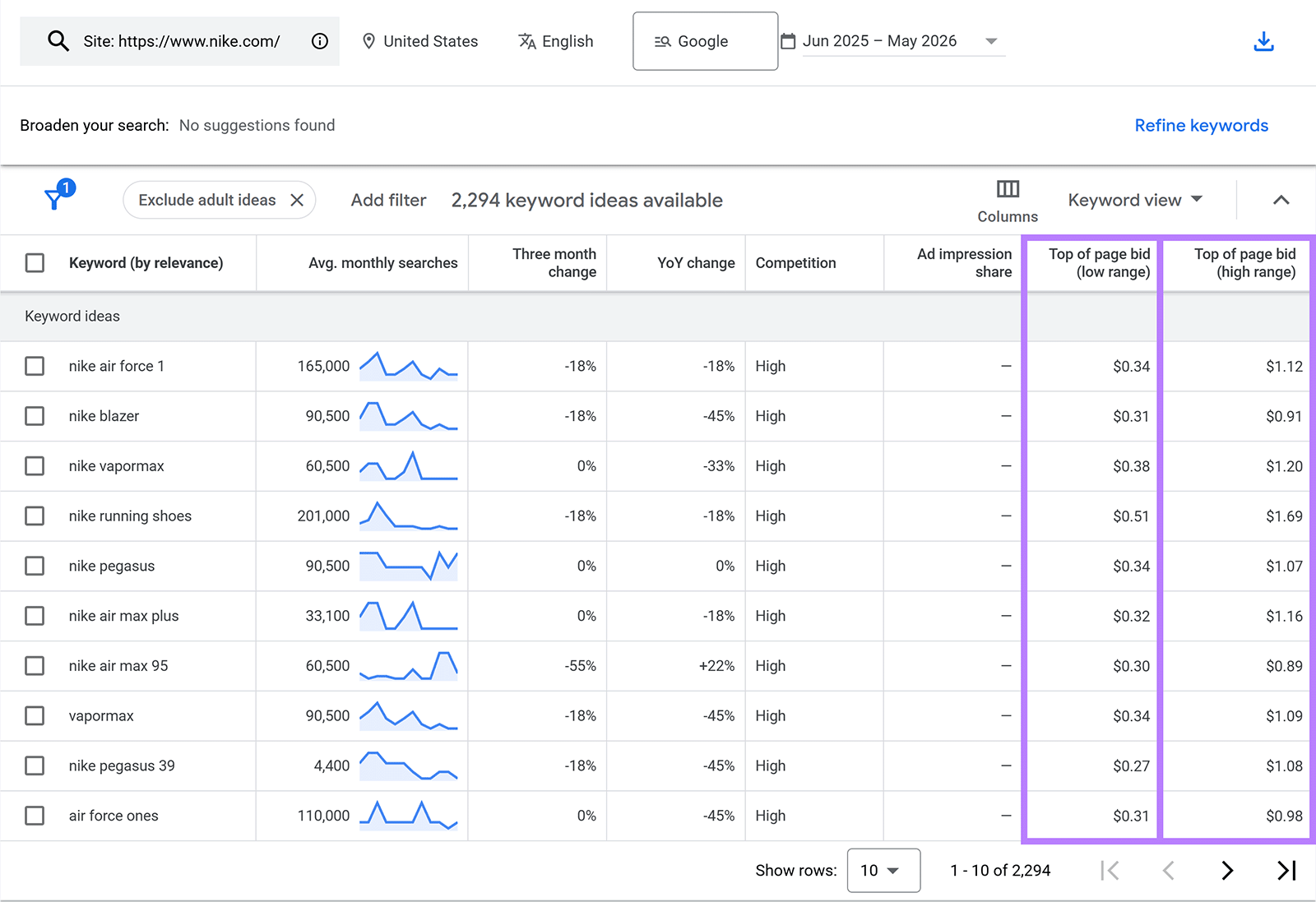Sort by Three month change column

[554, 263]
